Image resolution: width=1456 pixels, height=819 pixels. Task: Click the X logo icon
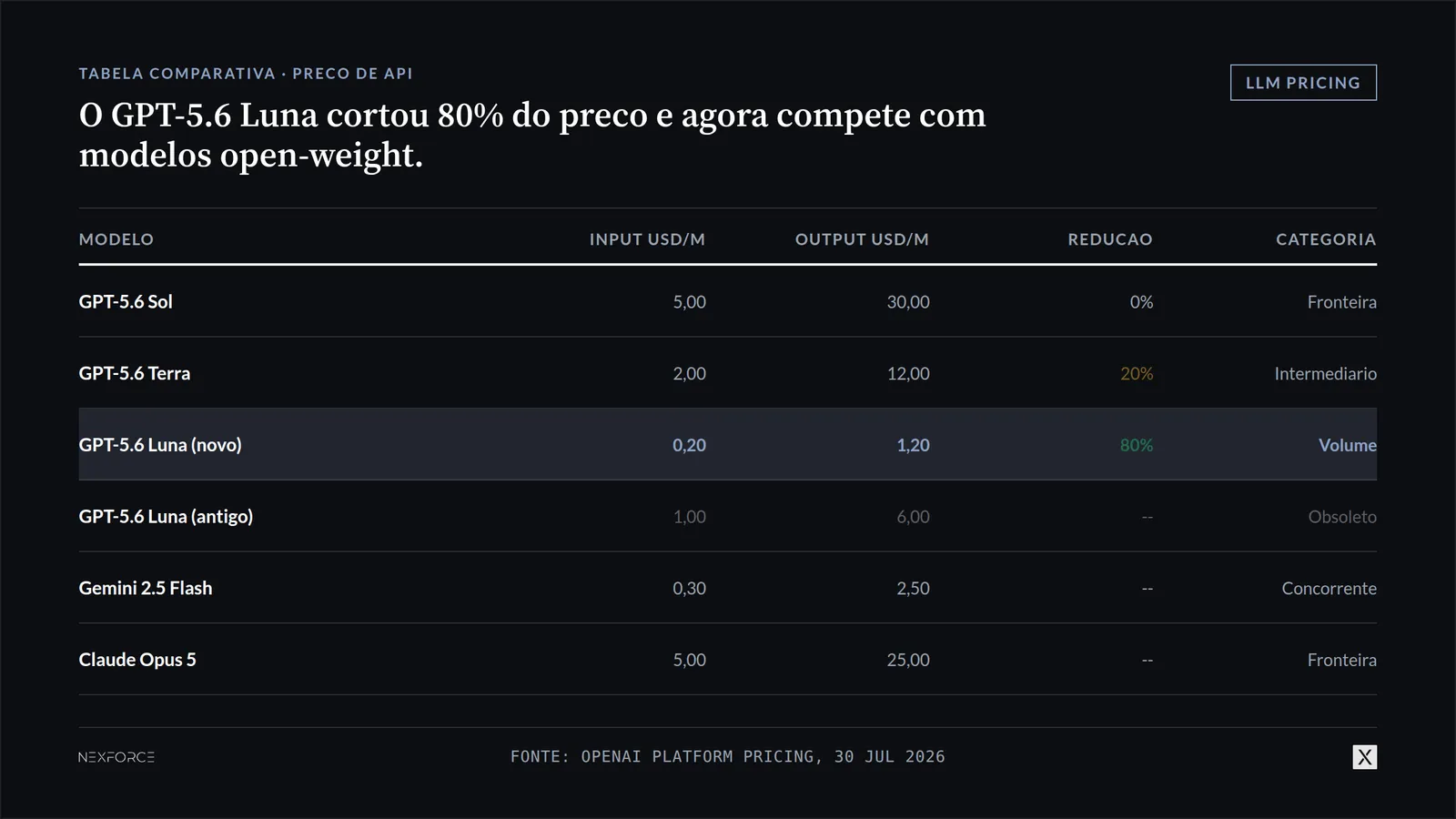1364,757
